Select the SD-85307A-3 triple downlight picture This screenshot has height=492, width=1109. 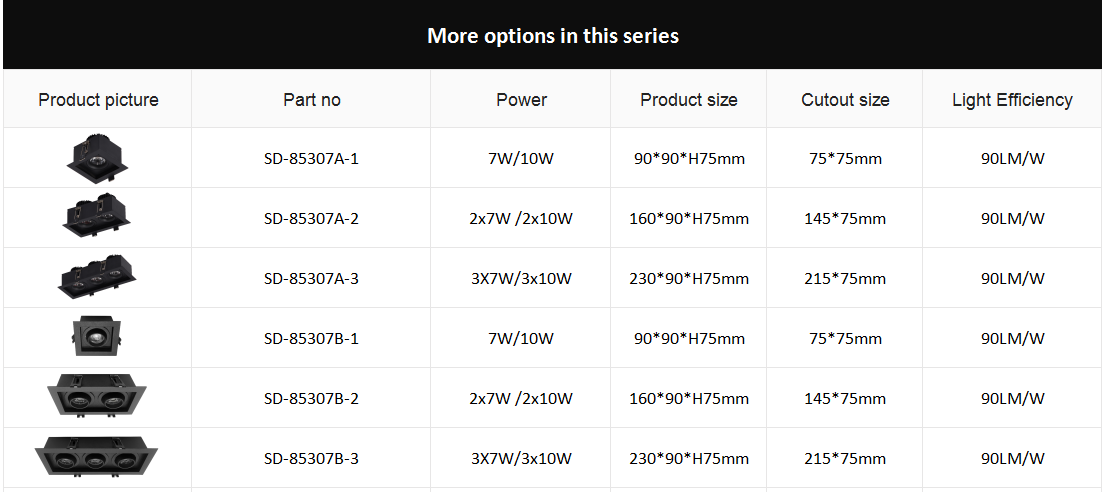[x=98, y=277]
